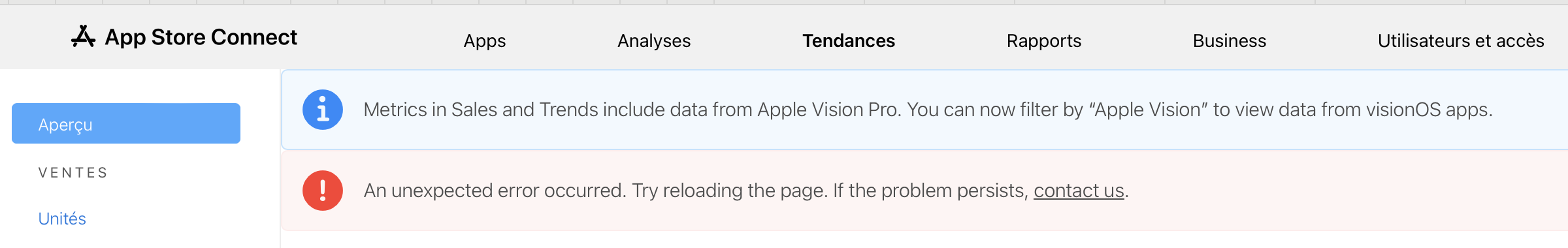Open the Unités sales link
1568x248 pixels.
[x=62, y=219]
